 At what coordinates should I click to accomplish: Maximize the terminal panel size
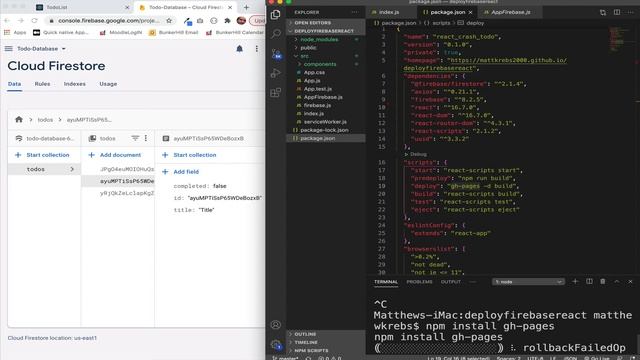click(x=617, y=282)
